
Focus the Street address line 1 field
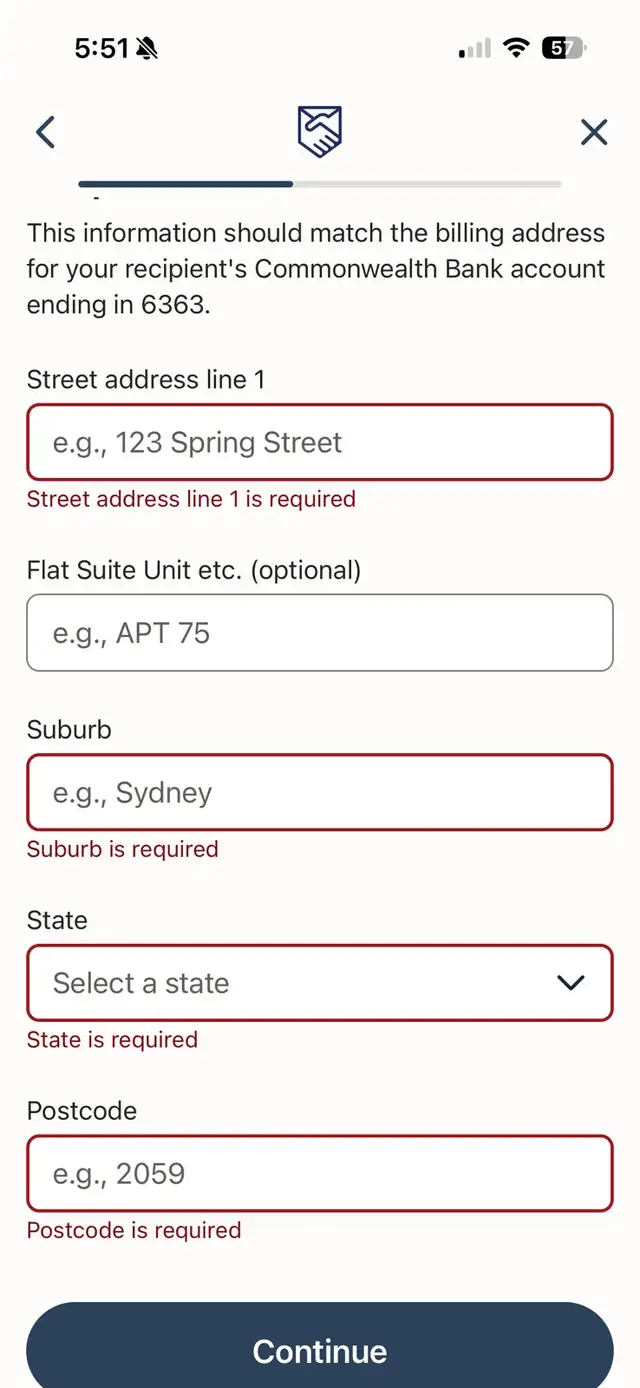[x=320, y=442]
